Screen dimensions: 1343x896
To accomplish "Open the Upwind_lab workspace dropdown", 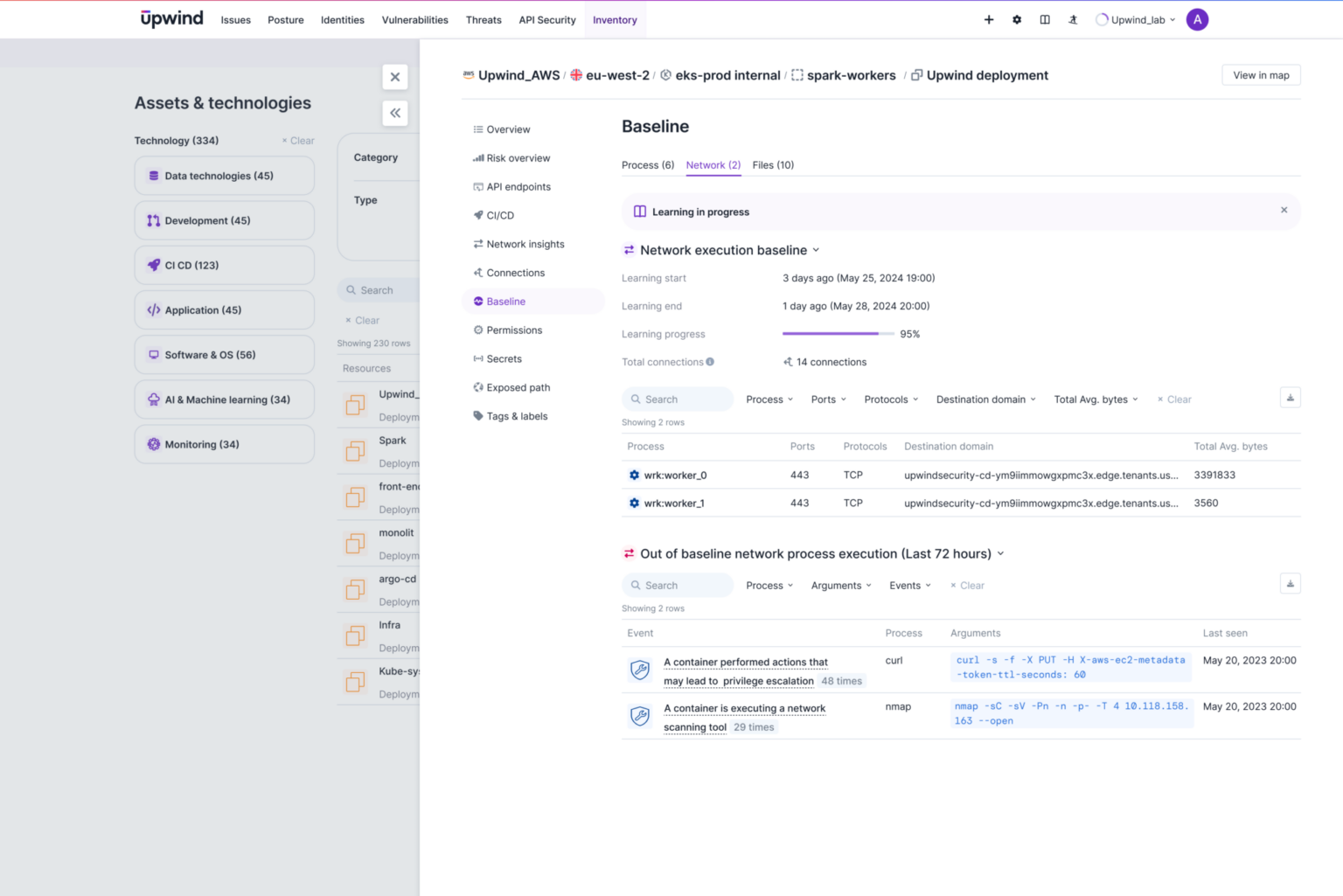I will [x=1135, y=19].
